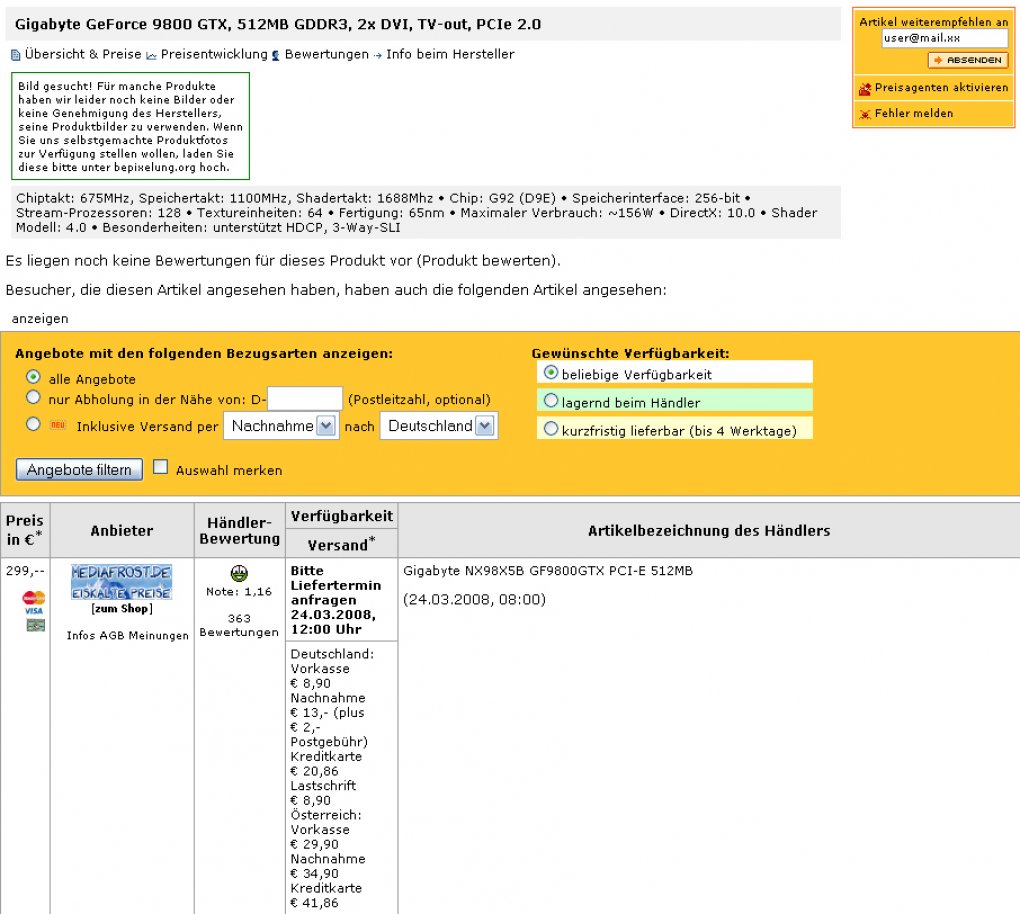The image size is (1020, 914).
Task: Click the Fehler melden bug icon
Action: click(x=865, y=114)
